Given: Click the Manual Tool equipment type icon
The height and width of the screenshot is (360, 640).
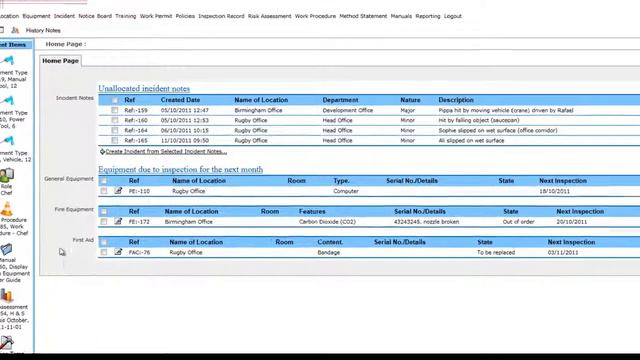Looking at the screenshot, I should coord(8,61).
